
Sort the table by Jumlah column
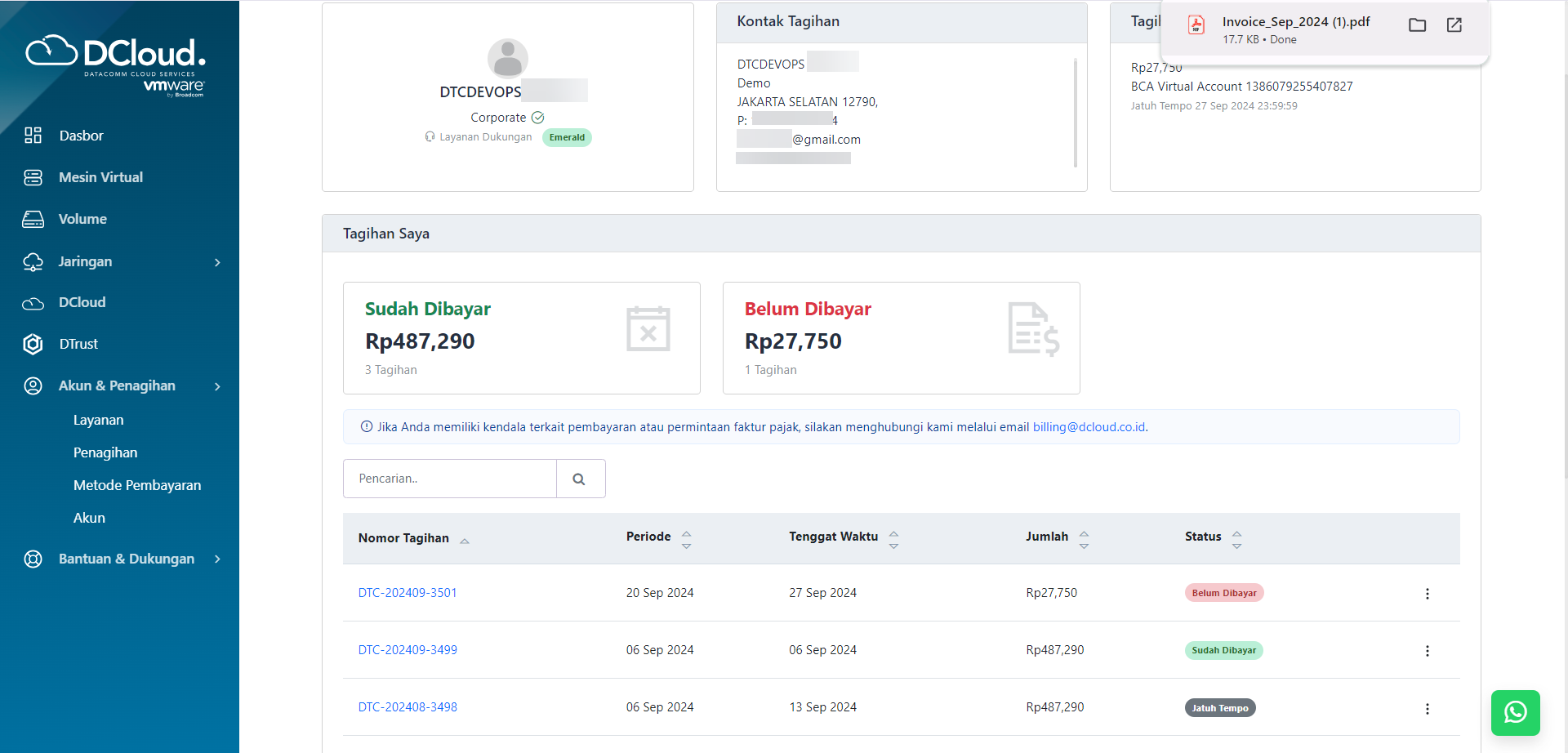click(x=1084, y=537)
